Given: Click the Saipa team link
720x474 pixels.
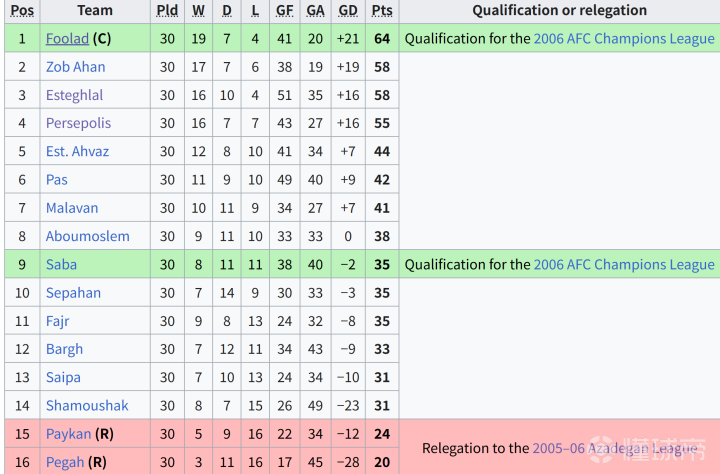Looking at the screenshot, I should click(63, 378).
